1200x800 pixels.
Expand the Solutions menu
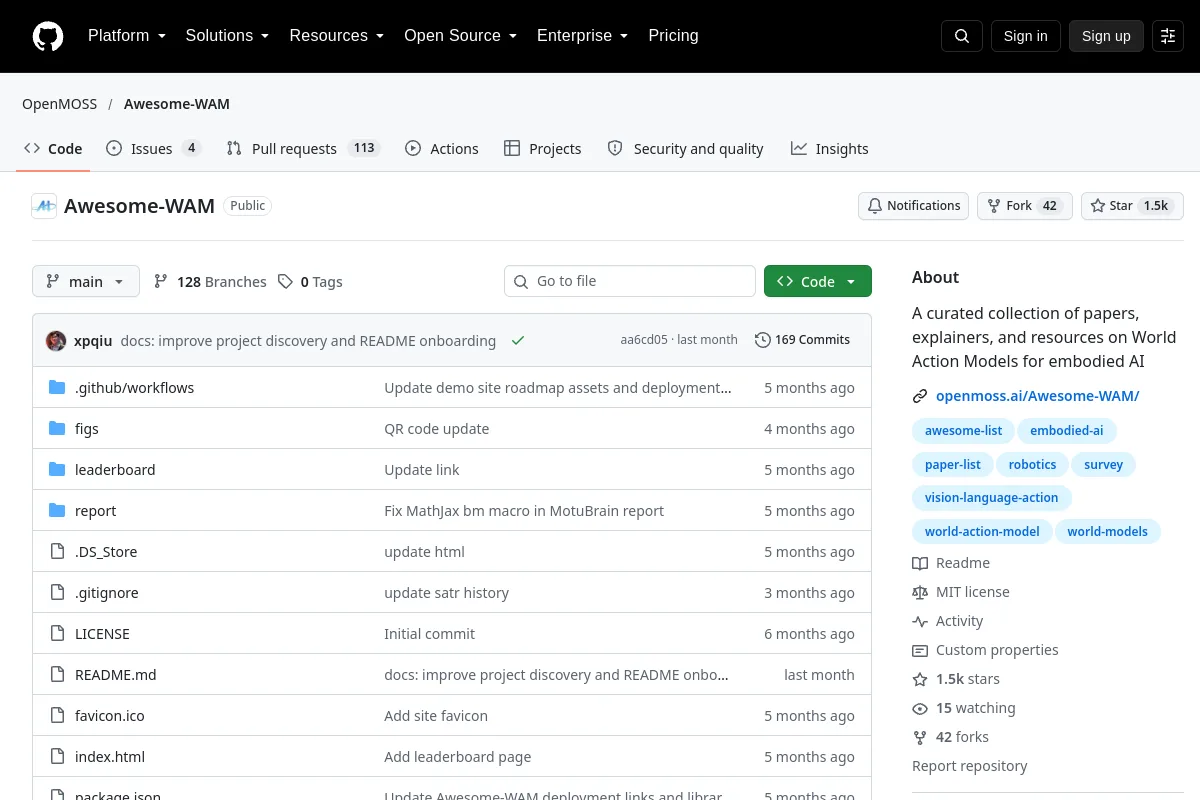click(227, 36)
